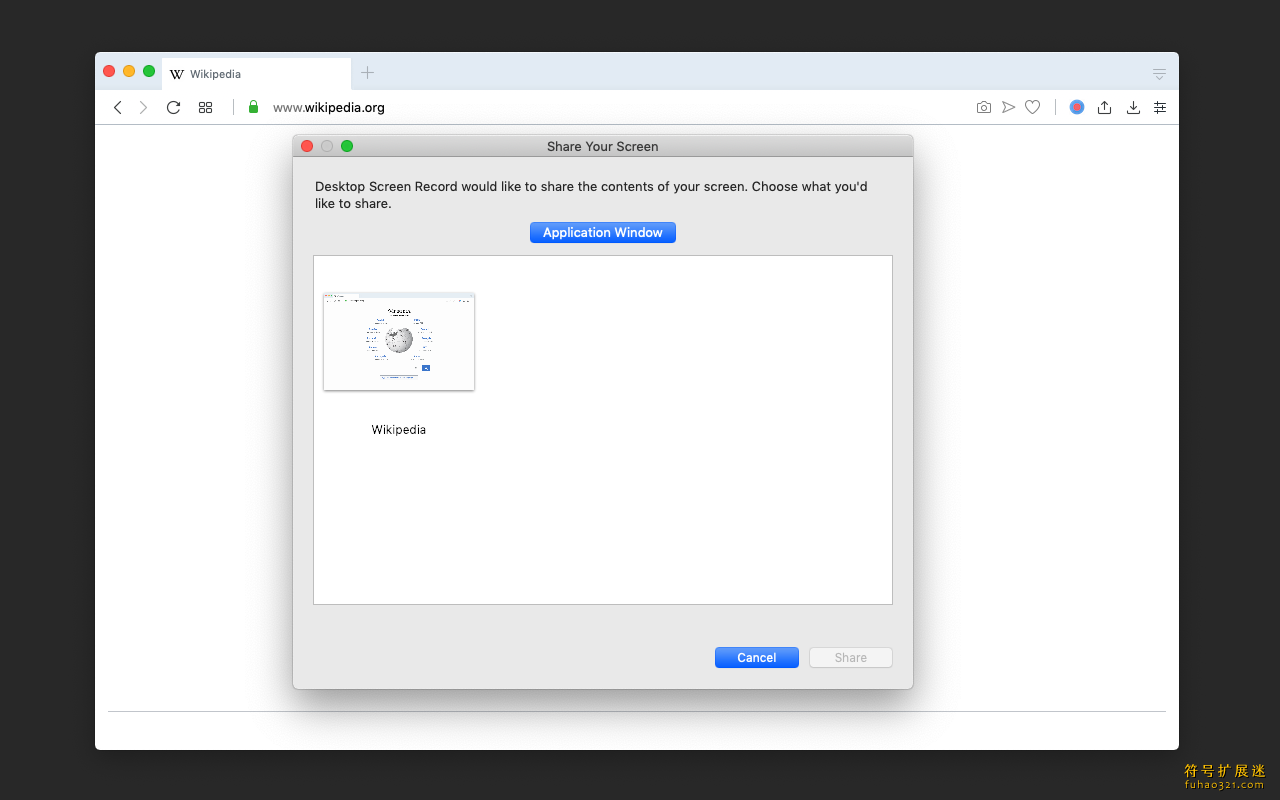Select the Wikipedia window thumbnail
This screenshot has height=800, width=1280.
click(399, 341)
